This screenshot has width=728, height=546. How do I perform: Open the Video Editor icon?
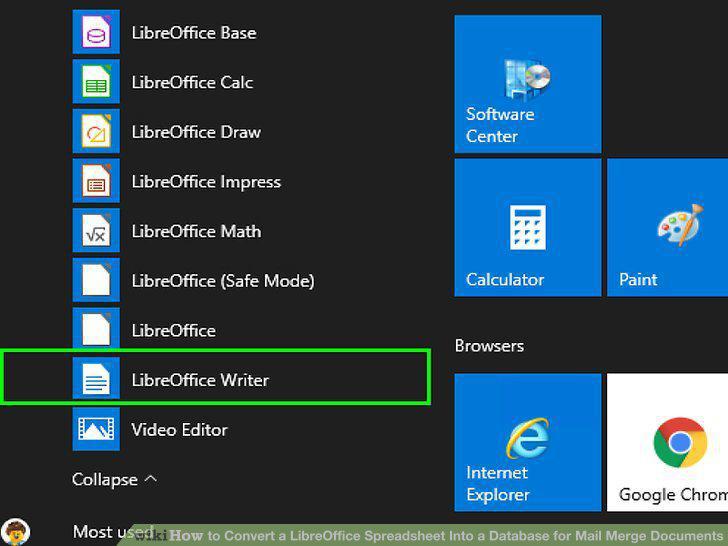pyautogui.click(x=96, y=429)
